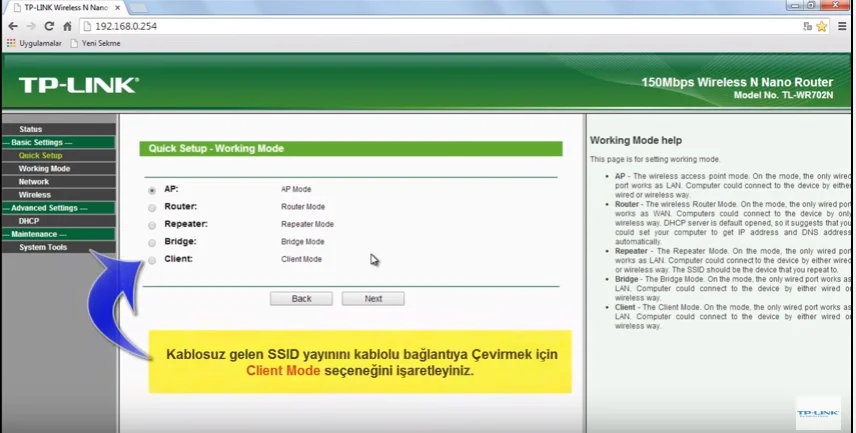Click the browser forward arrow
The image size is (856, 433).
click(30, 26)
